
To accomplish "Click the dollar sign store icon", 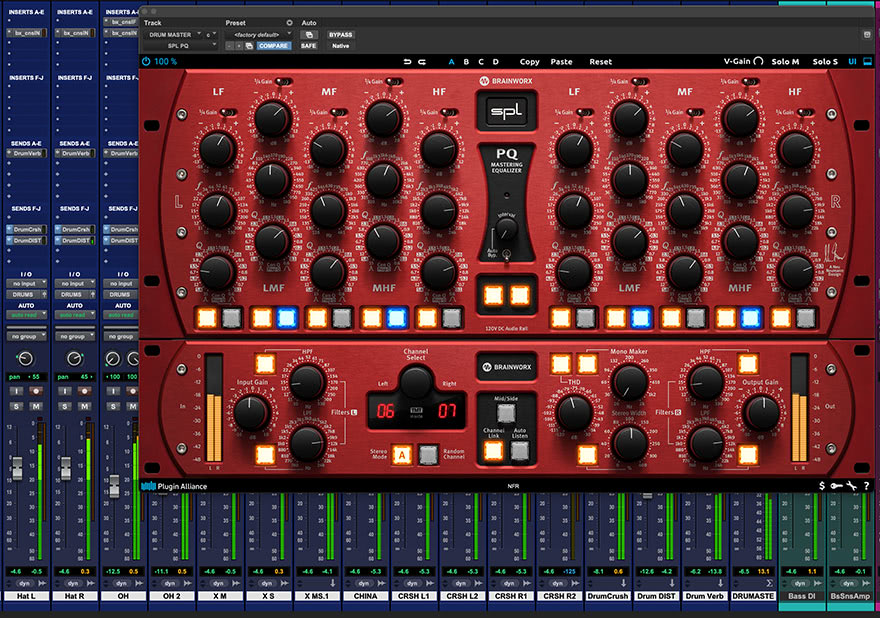I will point(822,486).
